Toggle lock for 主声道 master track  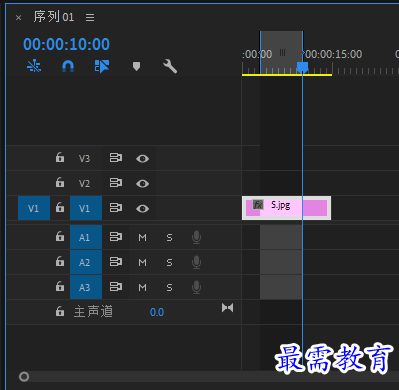point(60,311)
